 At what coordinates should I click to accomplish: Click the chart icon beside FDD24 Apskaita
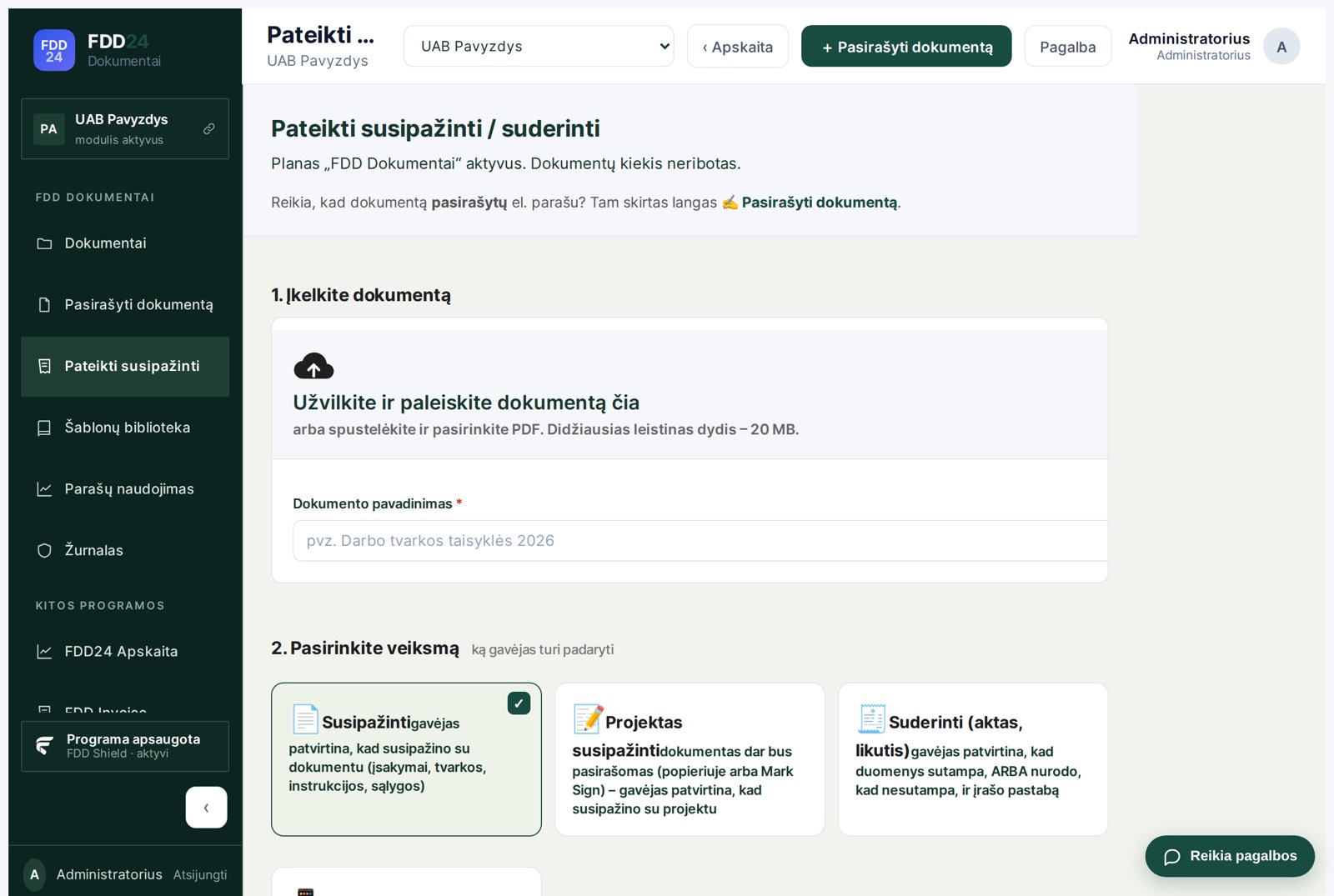pos(44,652)
